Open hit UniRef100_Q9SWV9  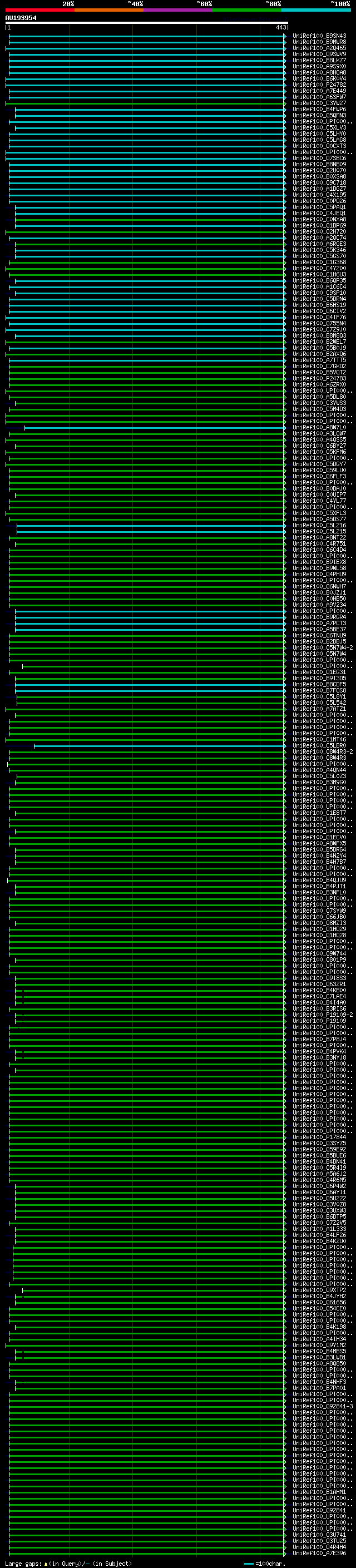[319, 54]
